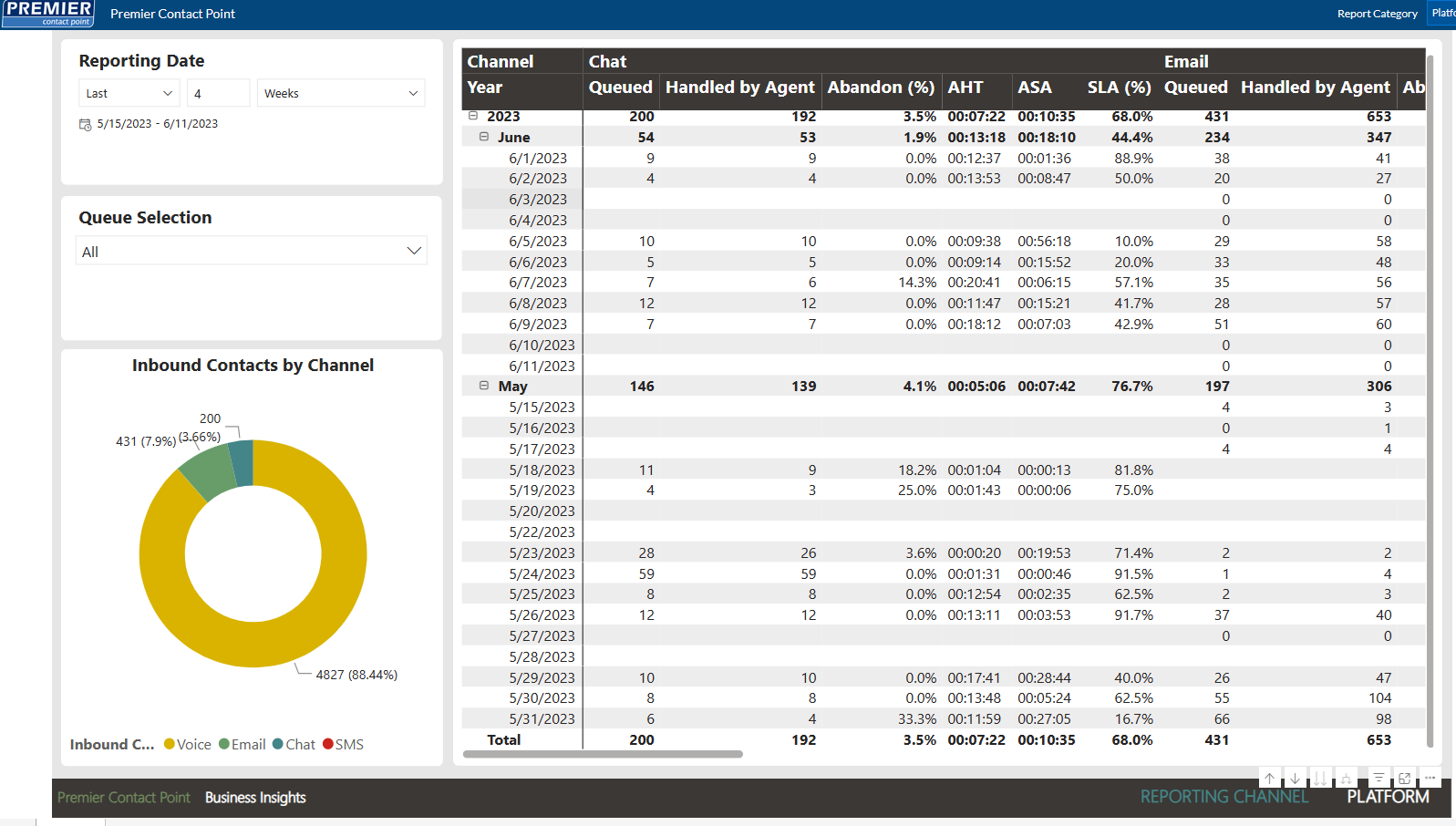Image resolution: width=1456 pixels, height=826 pixels.
Task: Click the Premier Contact Point header title
Action: click(x=172, y=14)
